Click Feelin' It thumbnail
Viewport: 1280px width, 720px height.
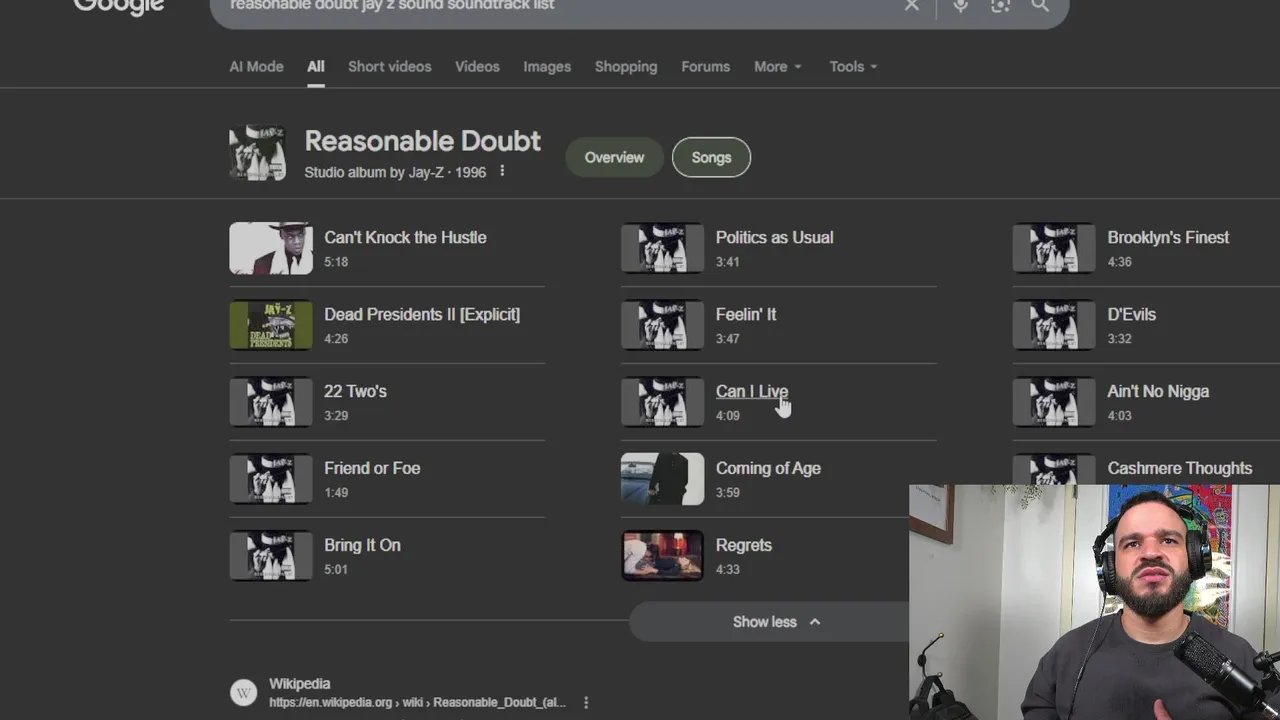point(662,325)
